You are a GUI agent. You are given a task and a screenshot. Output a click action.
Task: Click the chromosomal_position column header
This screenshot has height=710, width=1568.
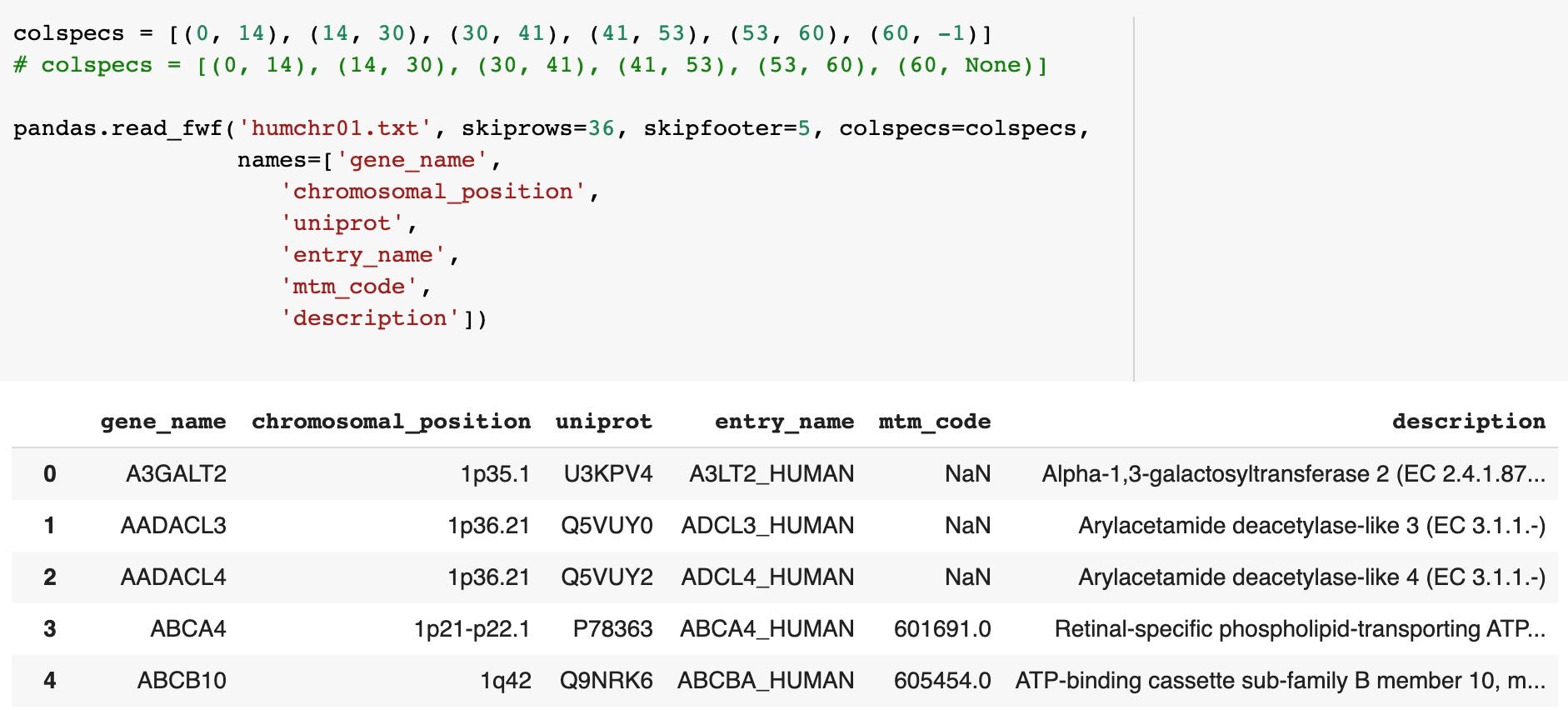pyautogui.click(x=391, y=422)
